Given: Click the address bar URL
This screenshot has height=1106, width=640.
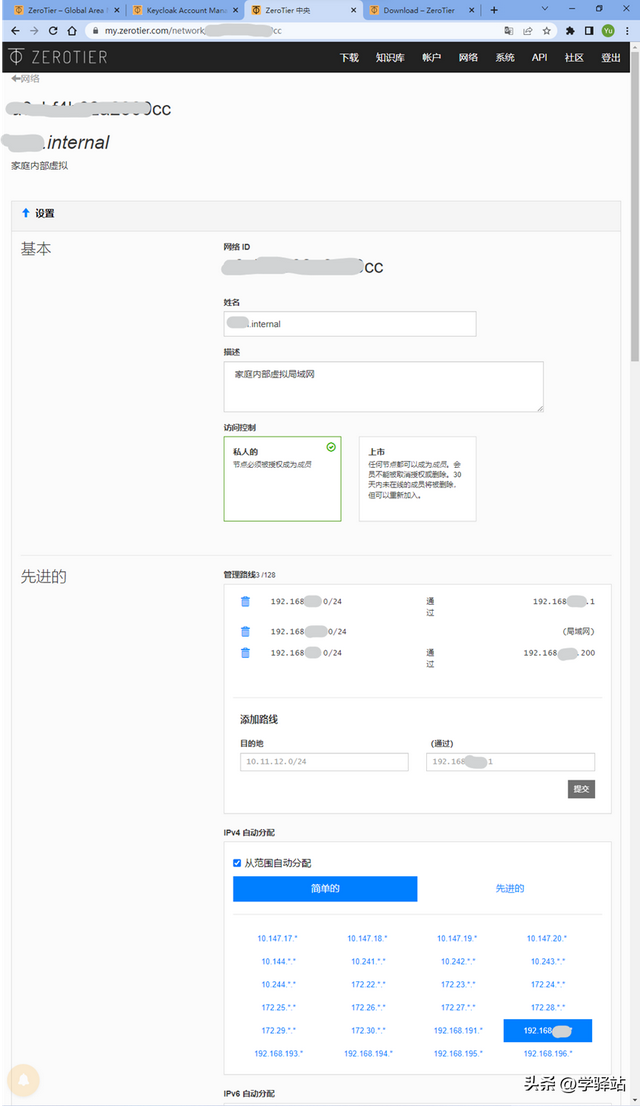Looking at the screenshot, I should point(193,31).
